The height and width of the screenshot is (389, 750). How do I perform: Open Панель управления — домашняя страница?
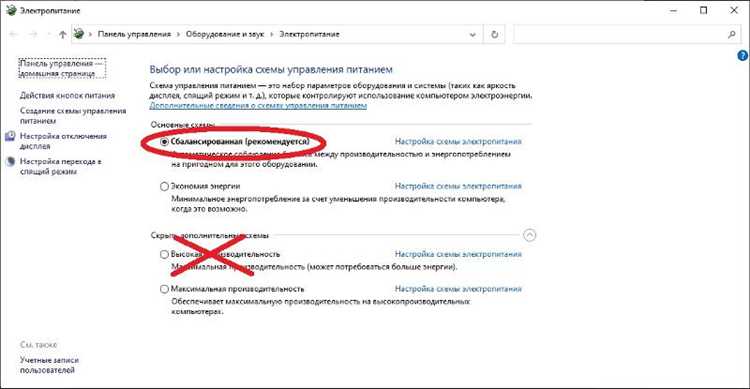62,68
